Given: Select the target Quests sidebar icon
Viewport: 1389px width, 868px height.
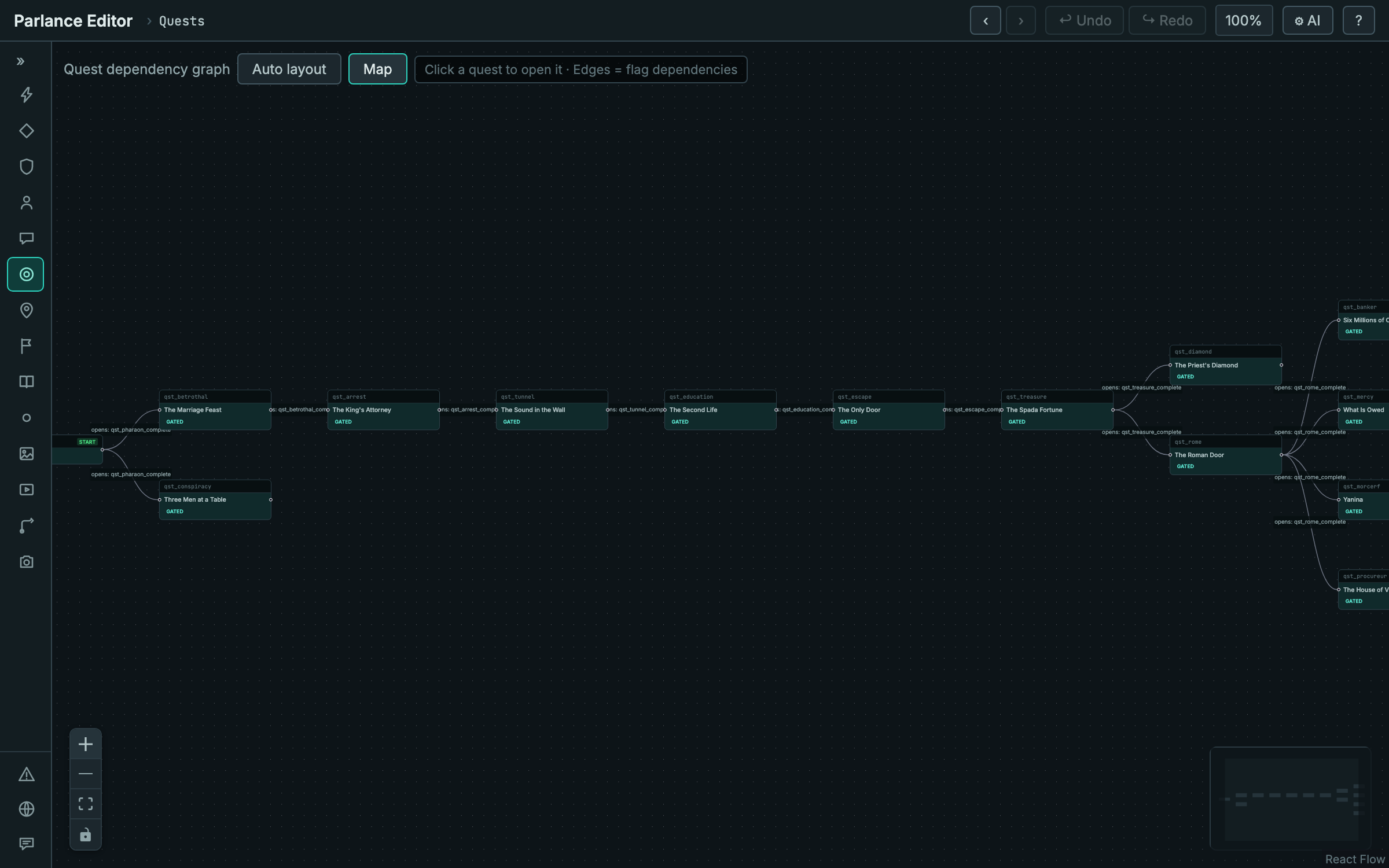Looking at the screenshot, I should [x=26, y=274].
